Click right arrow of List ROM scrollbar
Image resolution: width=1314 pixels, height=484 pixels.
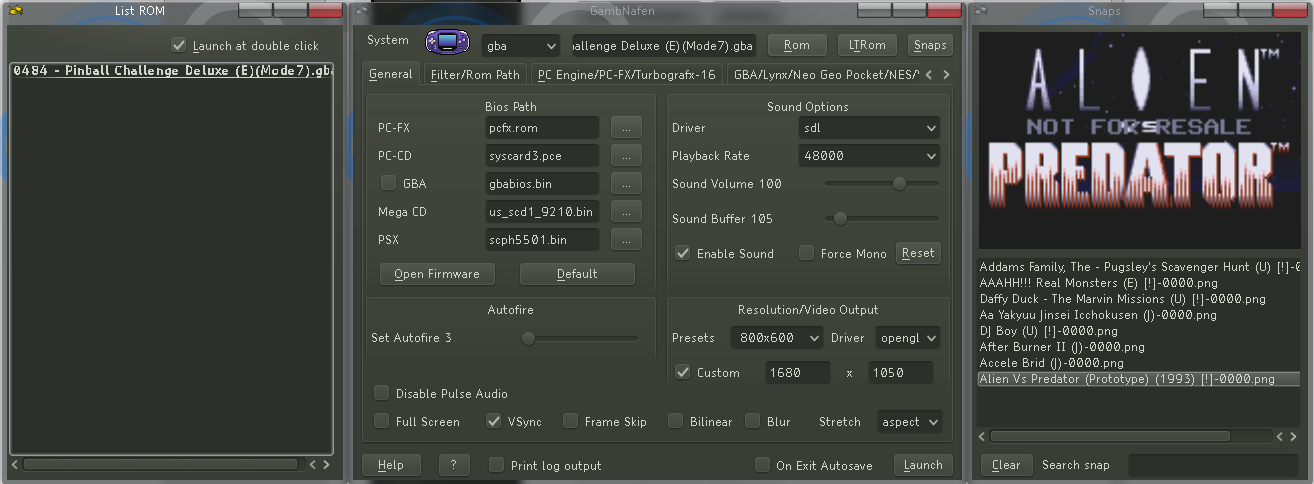click(325, 464)
